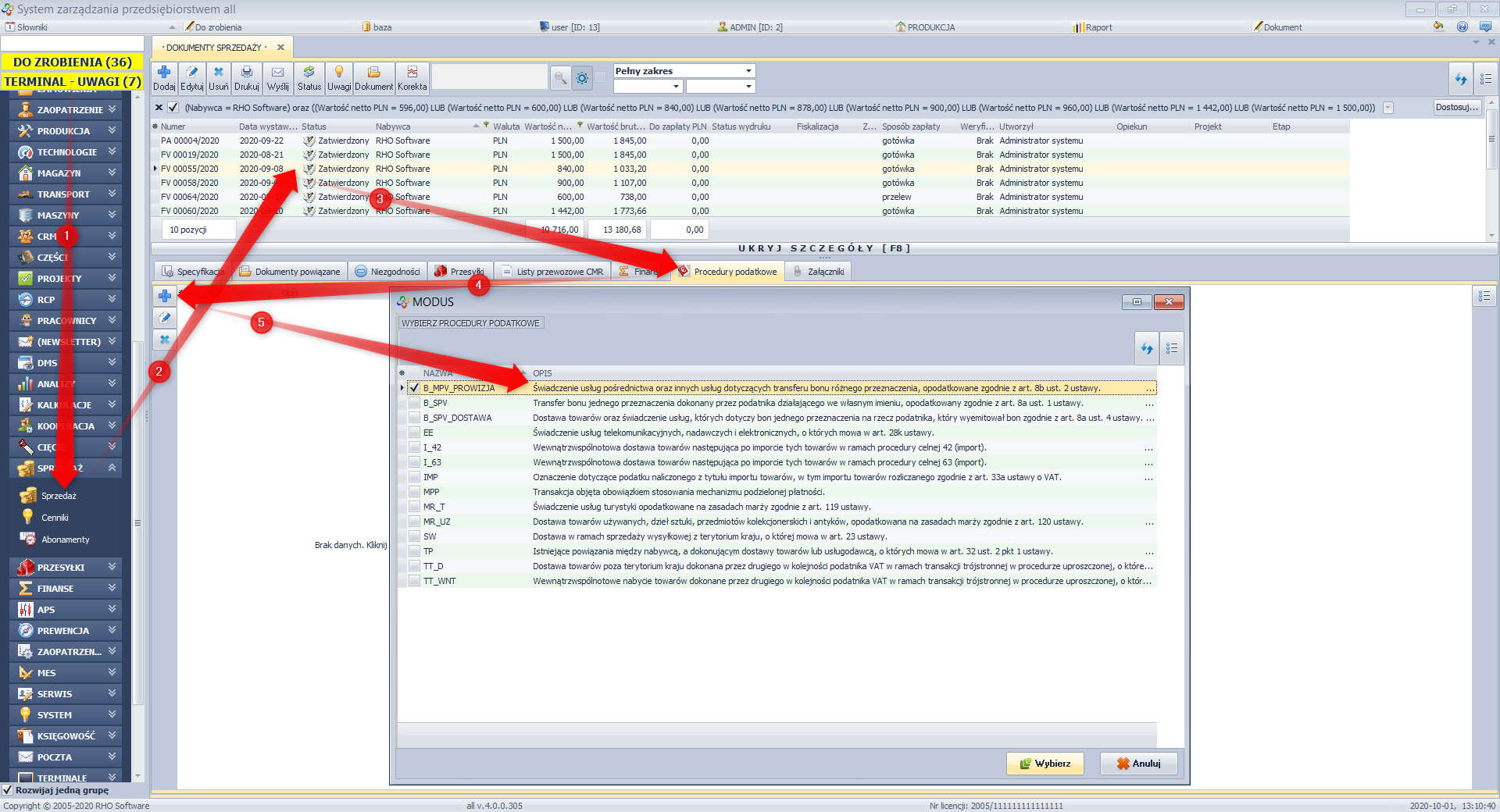Viewport: 1500px width, 812px height.
Task: Click the Anuluj button
Action: 1138,764
